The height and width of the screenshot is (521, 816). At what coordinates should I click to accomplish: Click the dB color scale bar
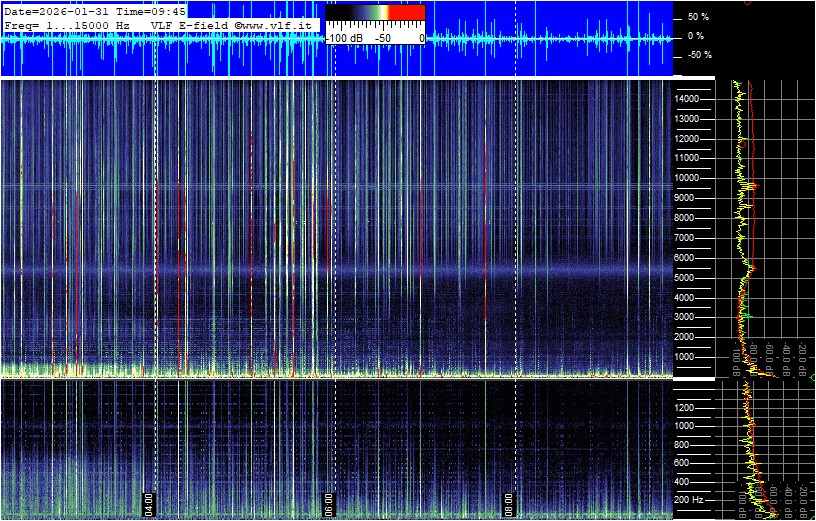coord(375,12)
